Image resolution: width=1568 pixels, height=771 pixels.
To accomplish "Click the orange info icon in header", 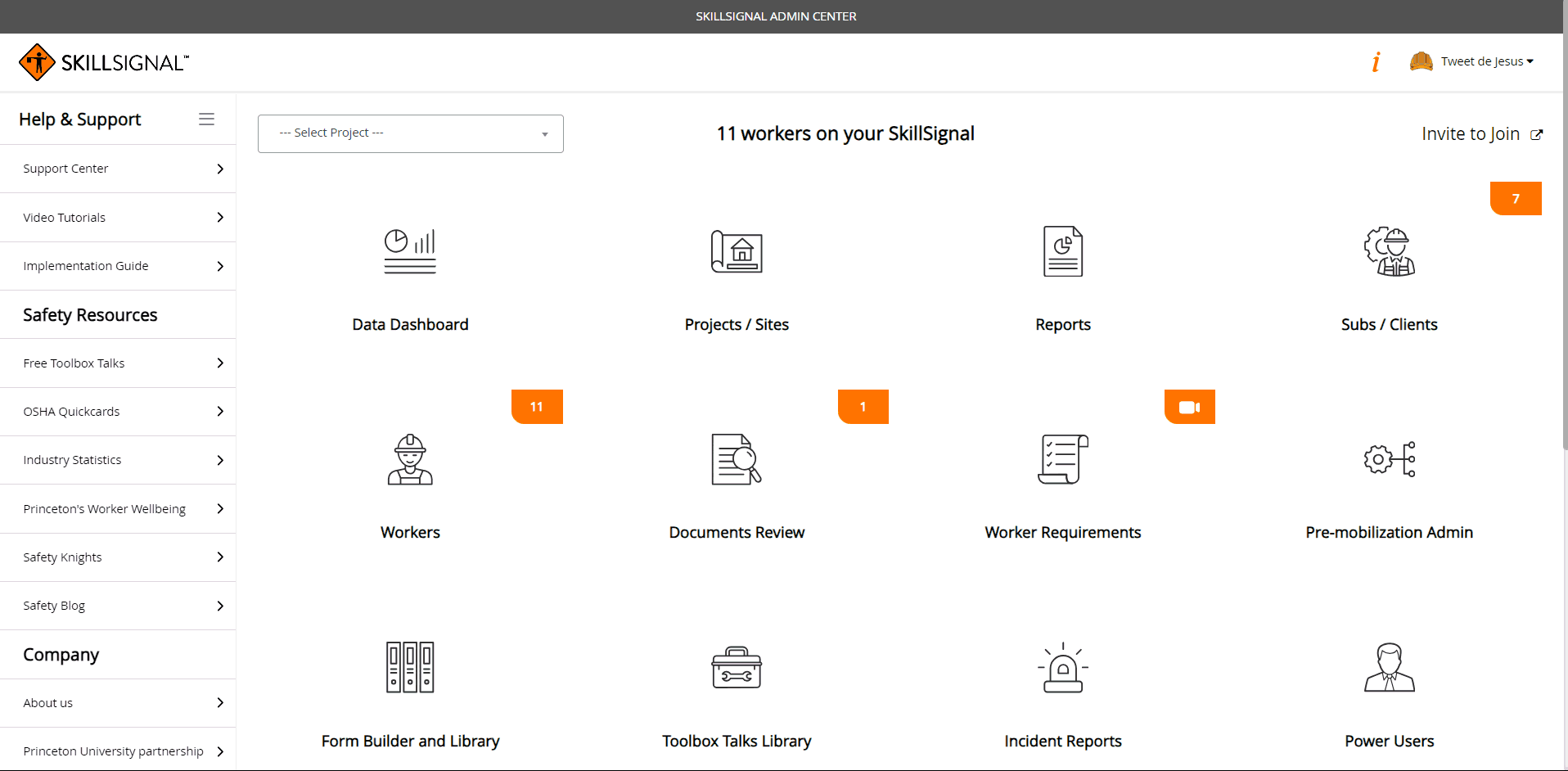I will click(1377, 61).
